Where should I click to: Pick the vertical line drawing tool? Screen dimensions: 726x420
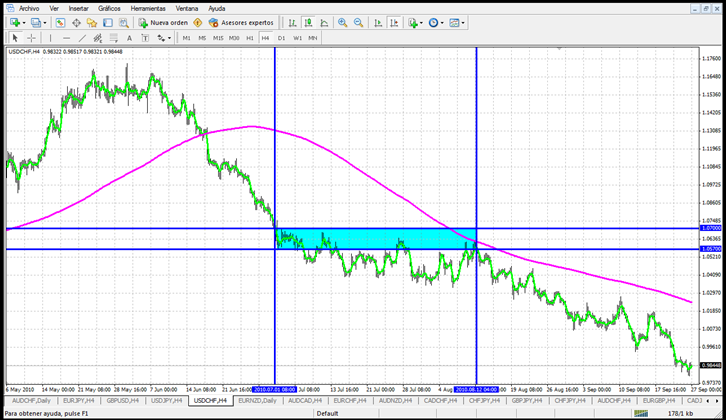pos(52,38)
